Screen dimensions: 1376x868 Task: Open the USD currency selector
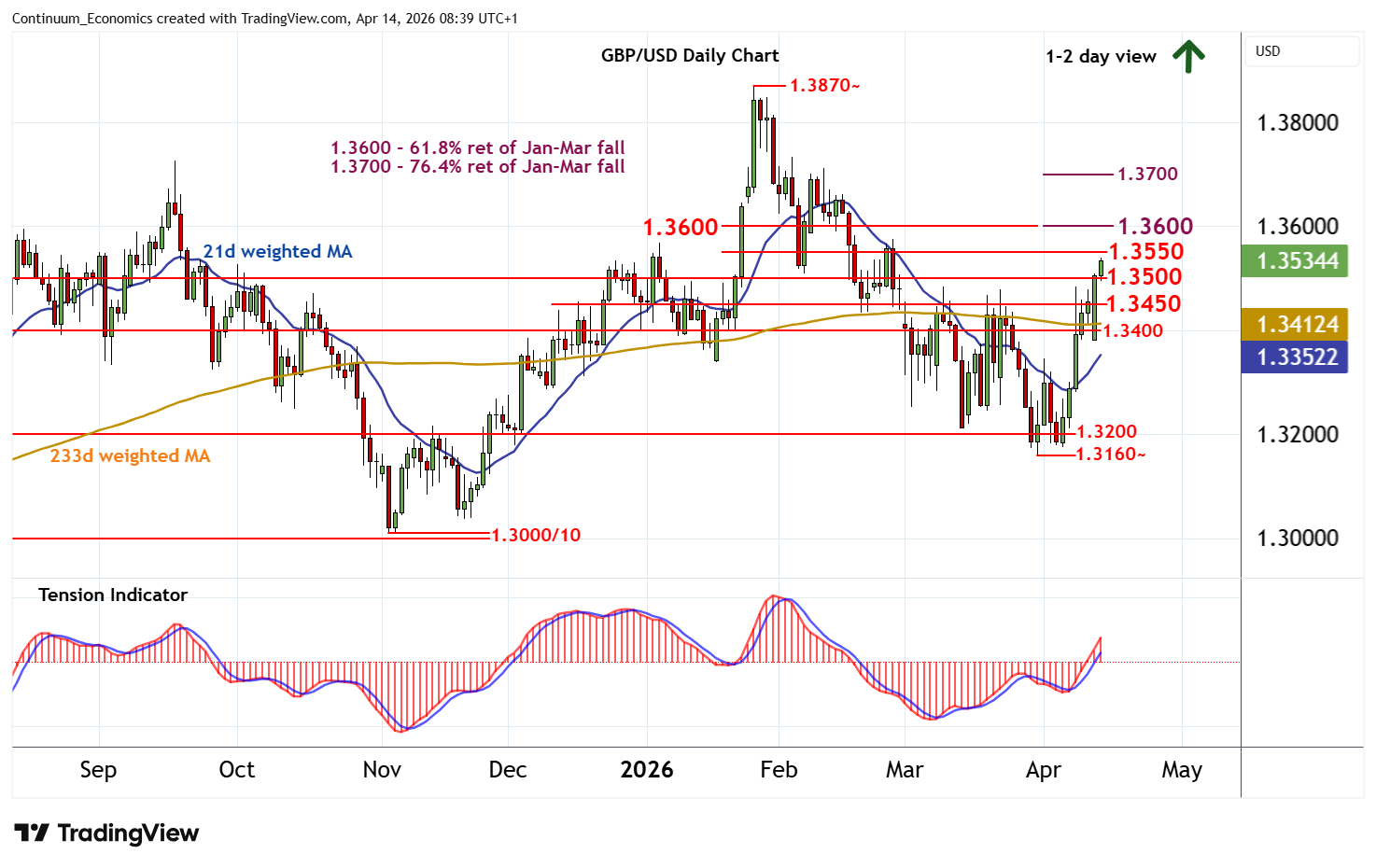[1301, 51]
